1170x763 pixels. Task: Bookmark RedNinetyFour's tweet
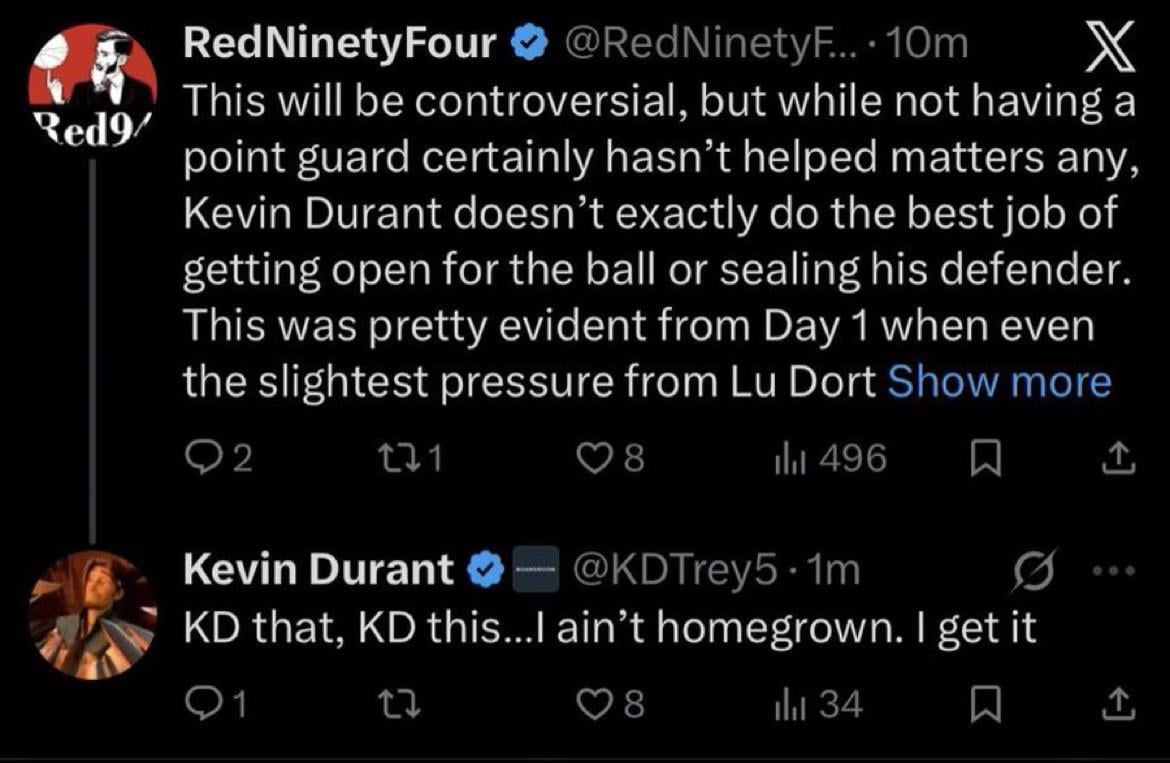tap(988, 458)
